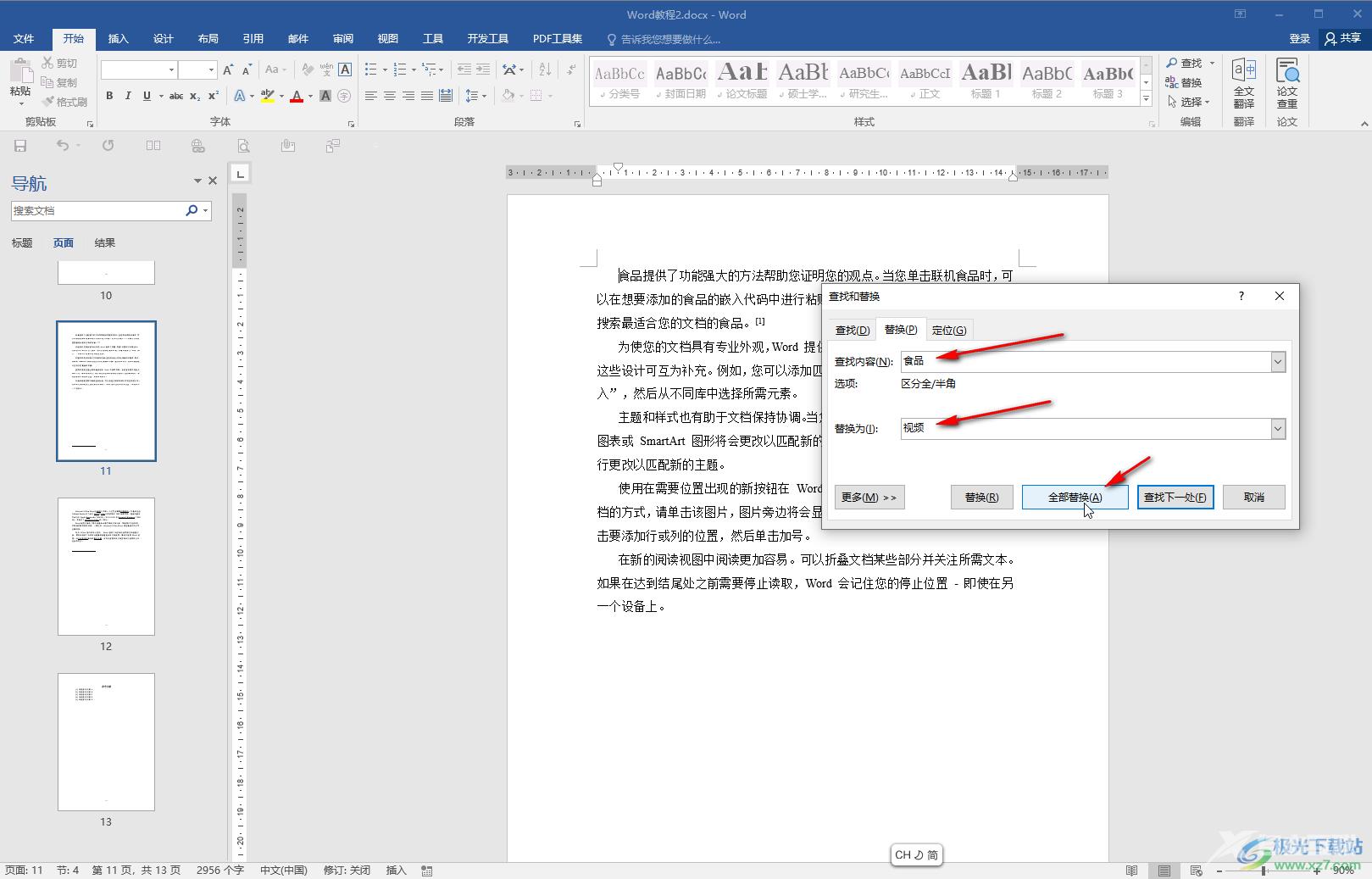
Task: Click the Sort A-Z icon
Action: click(x=545, y=70)
